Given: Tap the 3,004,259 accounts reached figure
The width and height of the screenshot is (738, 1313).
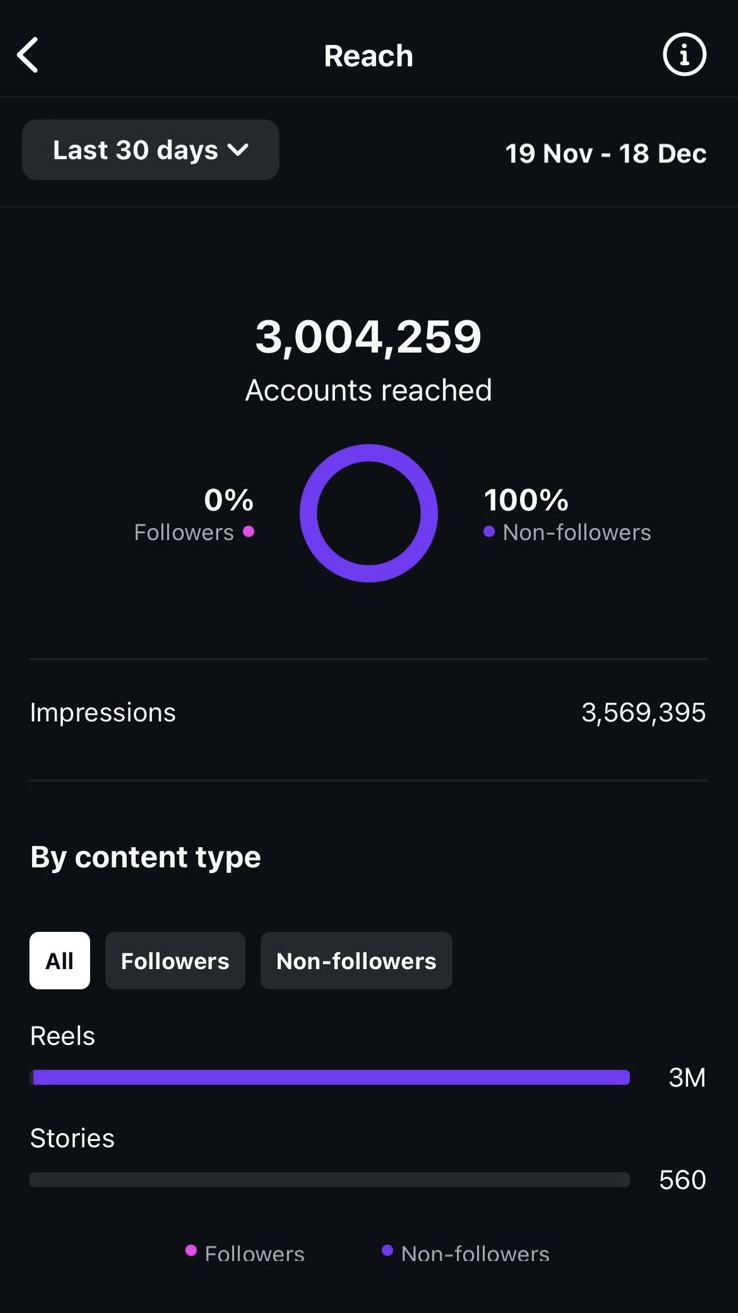Looking at the screenshot, I should pos(368,337).
